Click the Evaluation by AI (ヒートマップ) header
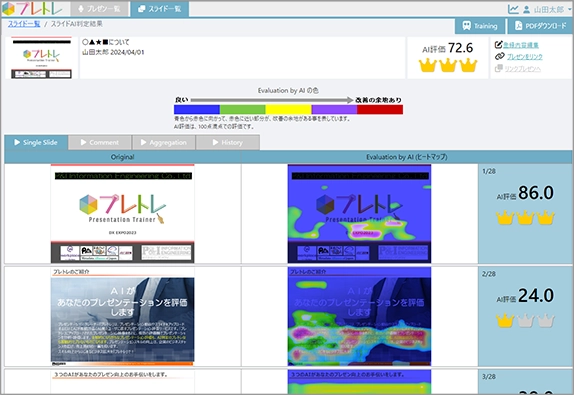574x395 pixels. coord(406,157)
